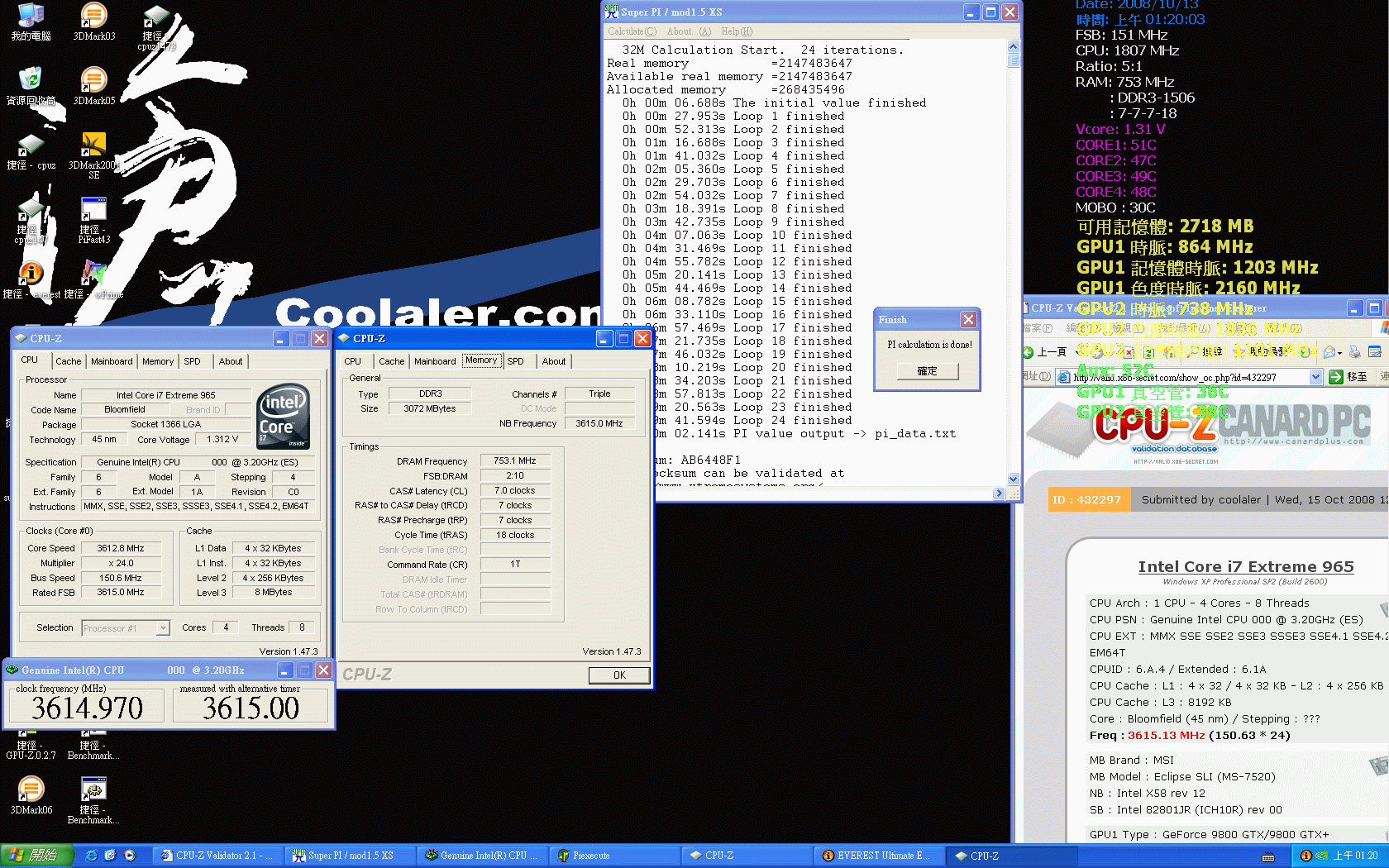The width and height of the screenshot is (1389, 868).
Task: Switch to the Cache tab in left CPU-Z
Action: point(69,361)
